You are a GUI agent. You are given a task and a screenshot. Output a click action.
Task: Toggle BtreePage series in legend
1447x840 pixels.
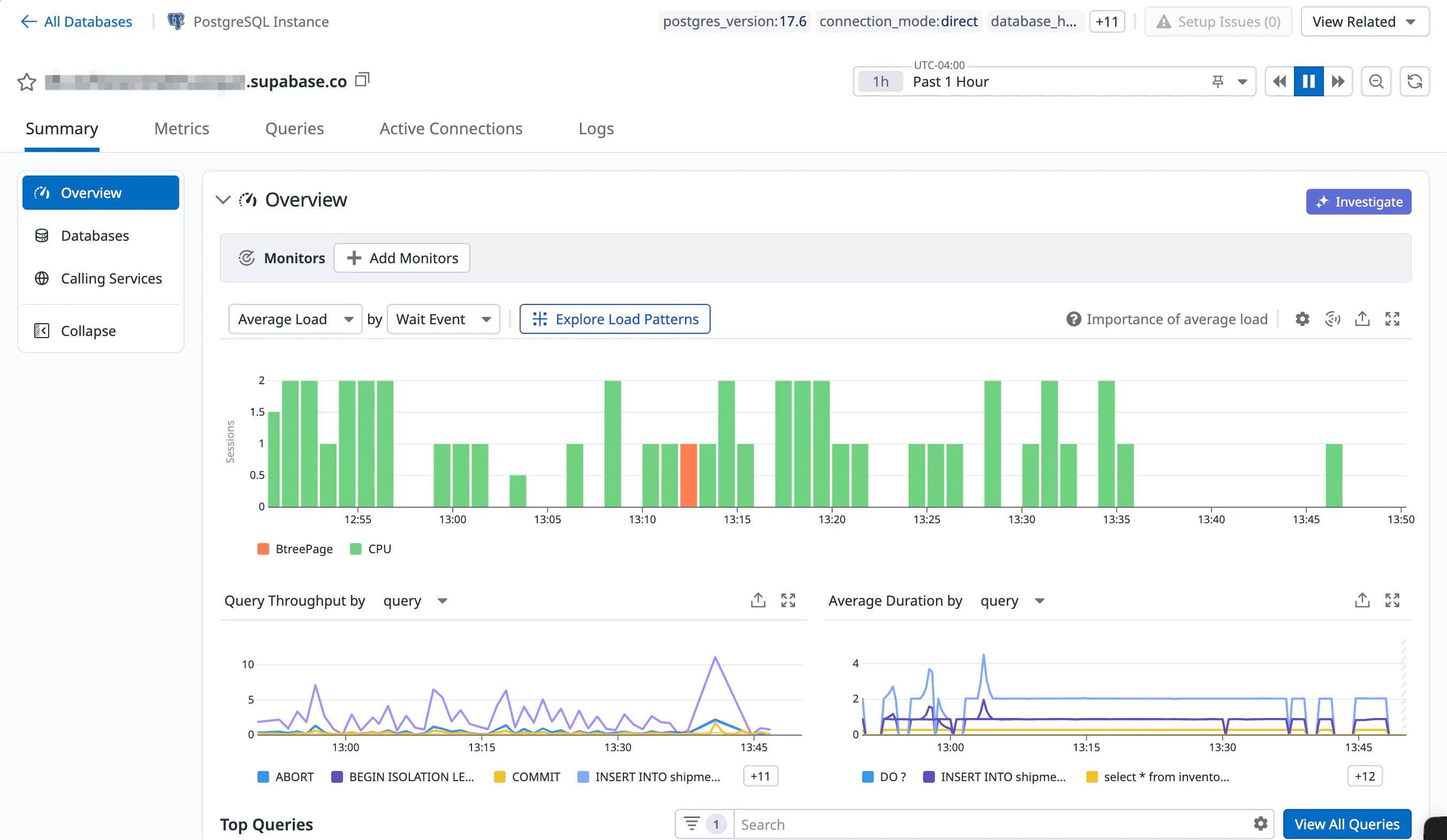pos(295,549)
